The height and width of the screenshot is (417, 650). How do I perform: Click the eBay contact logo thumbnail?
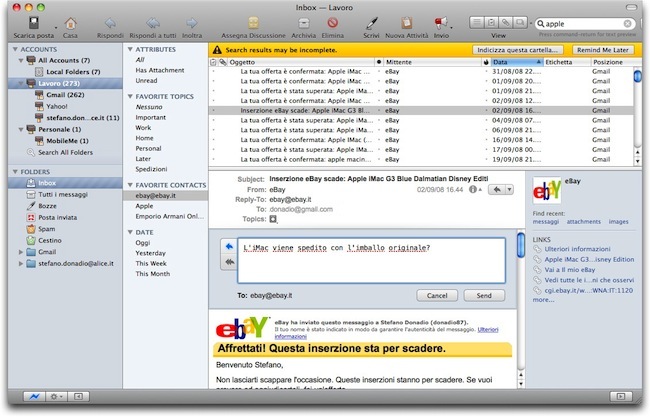point(546,190)
